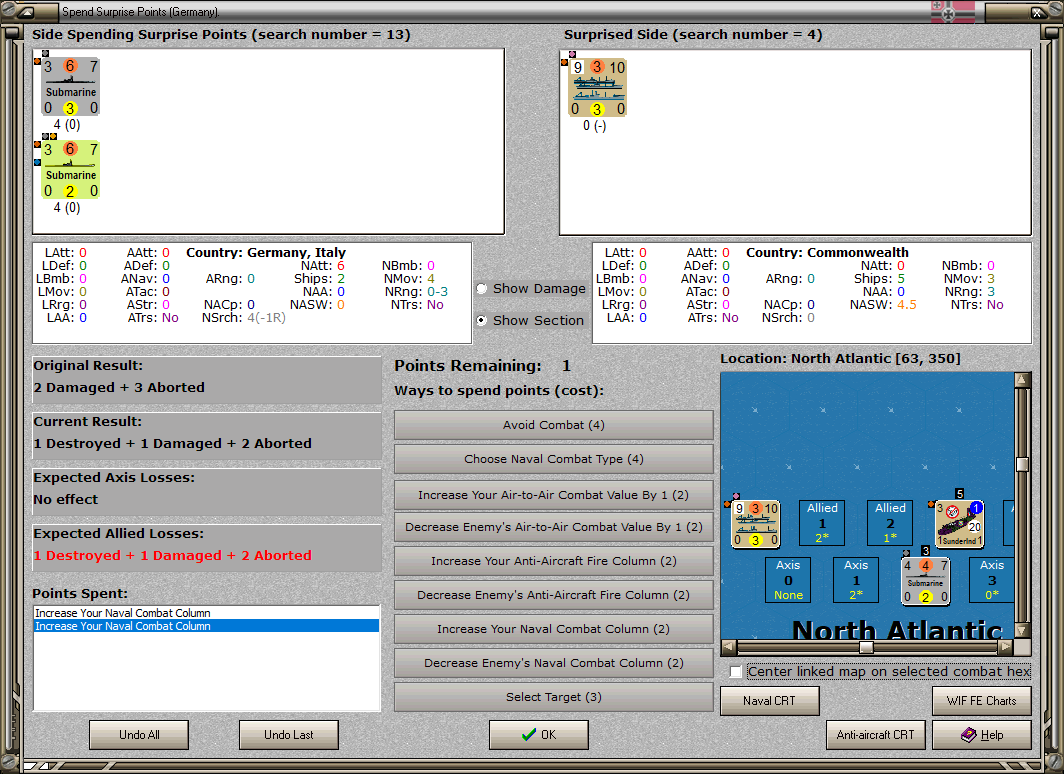The height and width of the screenshot is (774, 1064).
Task: Click the NSrch: 4(-1R) value for Germany
Action: click(266, 317)
